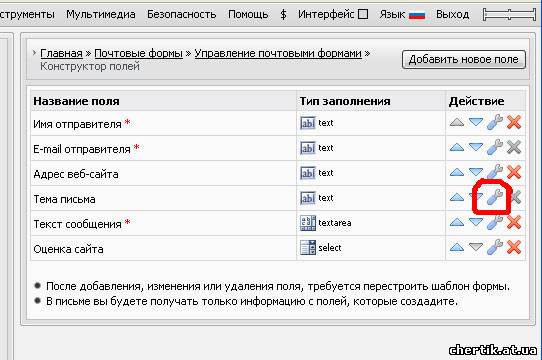This screenshot has width=542, height=360.
Task: Delete the Текст сообщения field
Action: 514,222
